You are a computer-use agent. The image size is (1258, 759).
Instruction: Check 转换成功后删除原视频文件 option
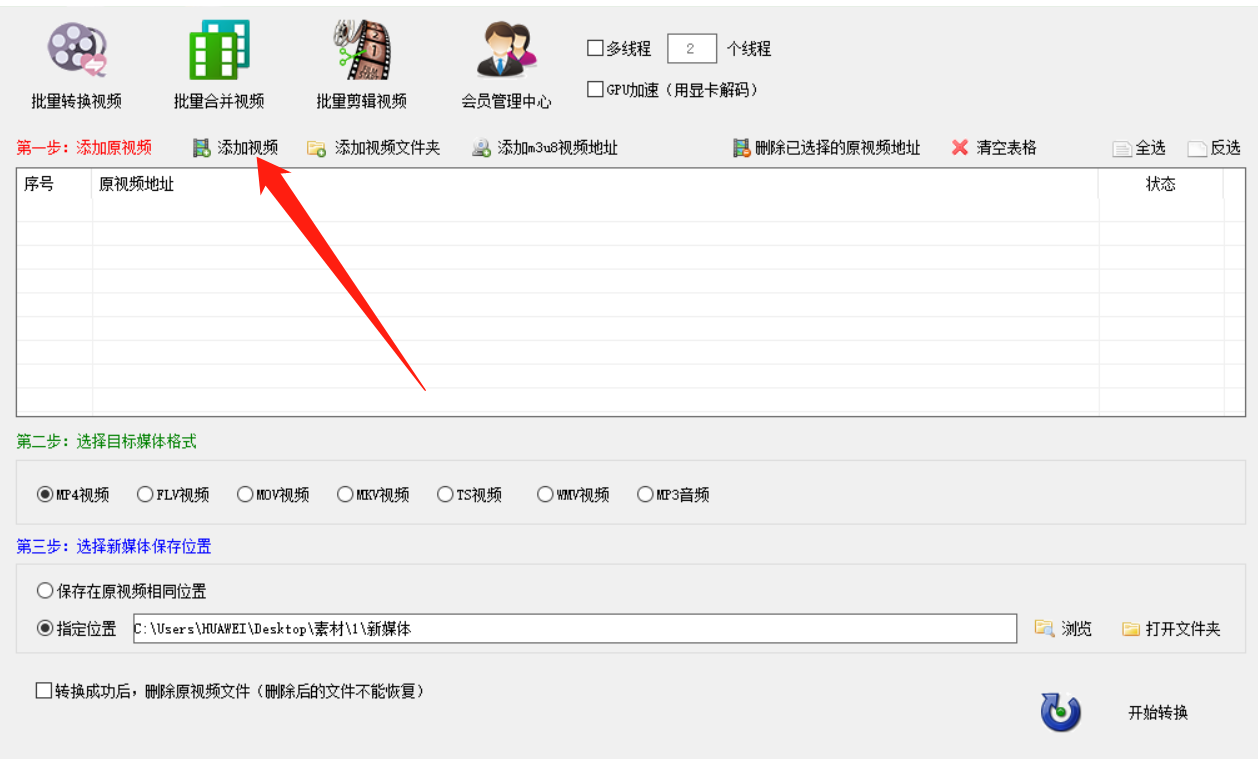pos(43,691)
